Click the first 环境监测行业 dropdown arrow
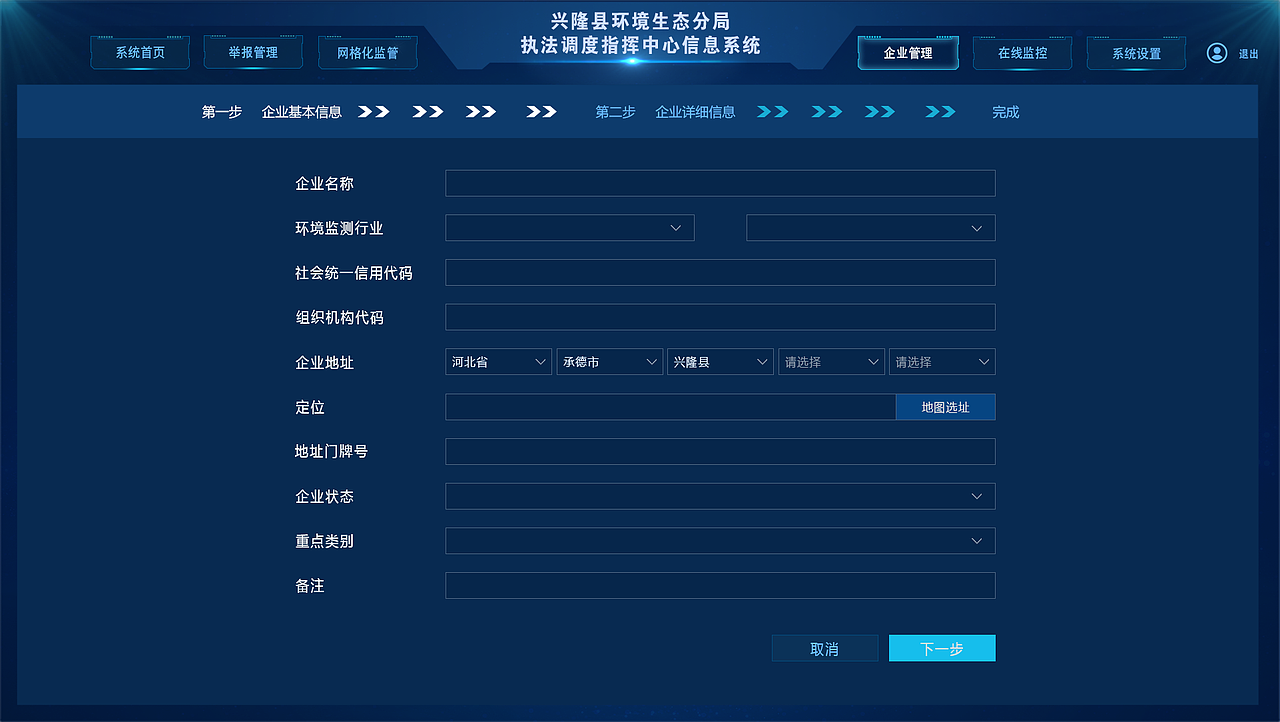This screenshot has height=722, width=1280. tap(676, 227)
